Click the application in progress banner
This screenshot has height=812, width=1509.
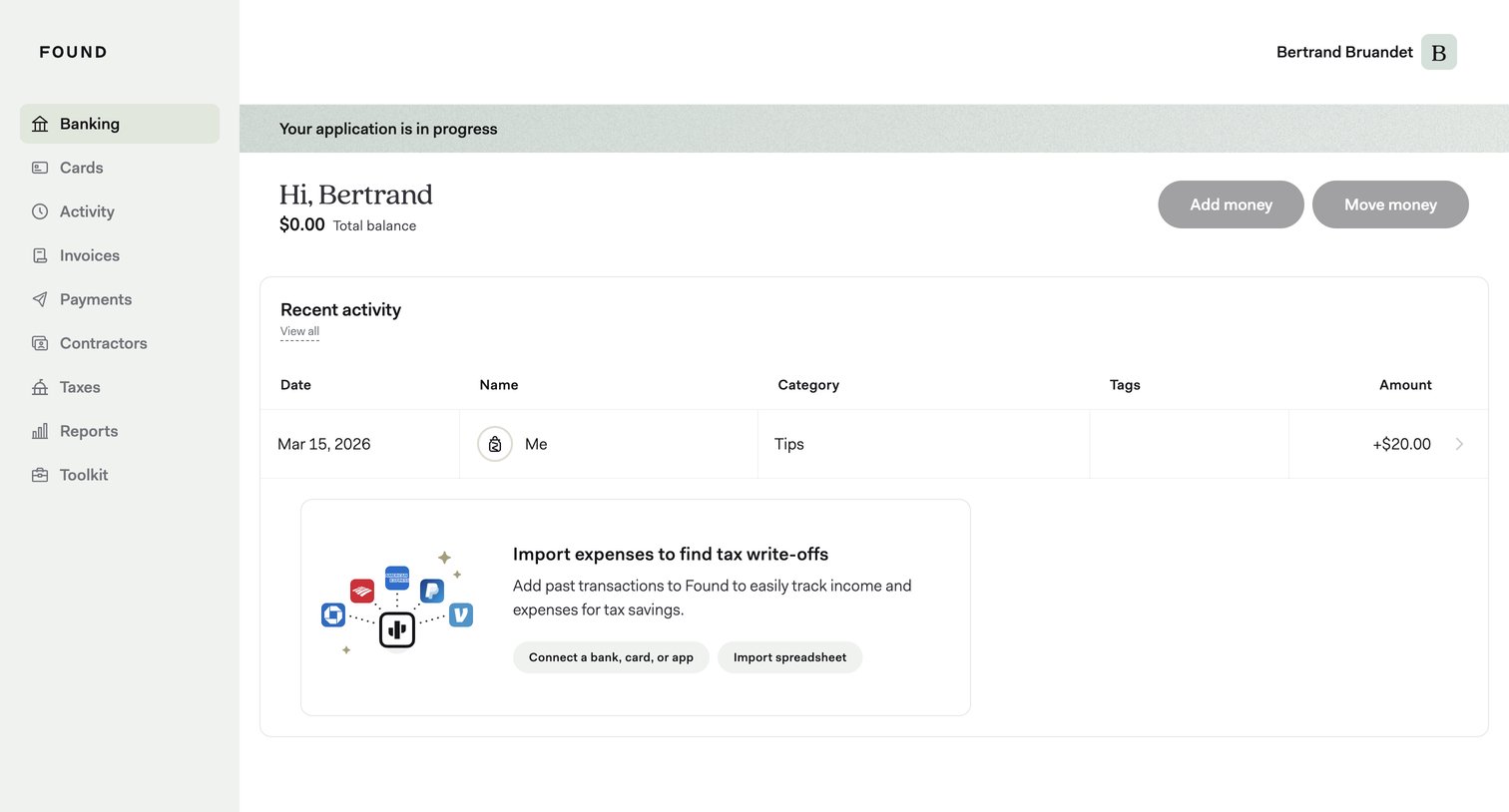(874, 129)
